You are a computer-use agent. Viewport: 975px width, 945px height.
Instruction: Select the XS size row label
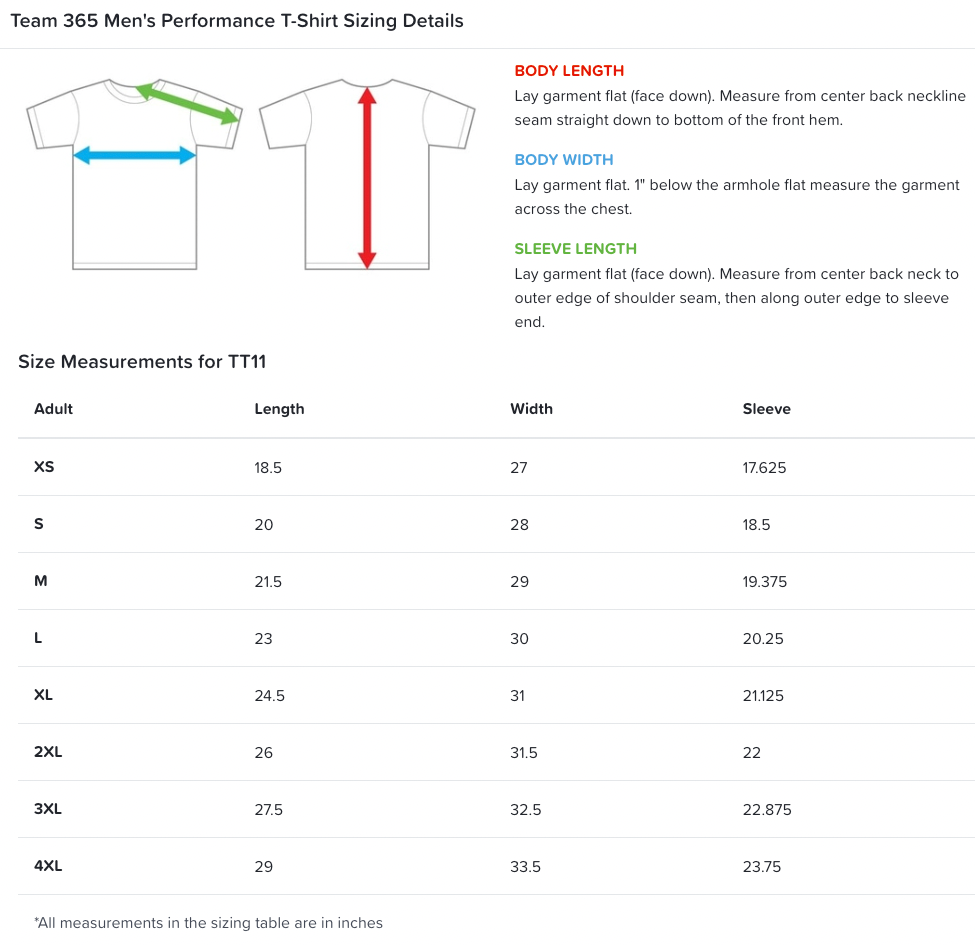44,467
